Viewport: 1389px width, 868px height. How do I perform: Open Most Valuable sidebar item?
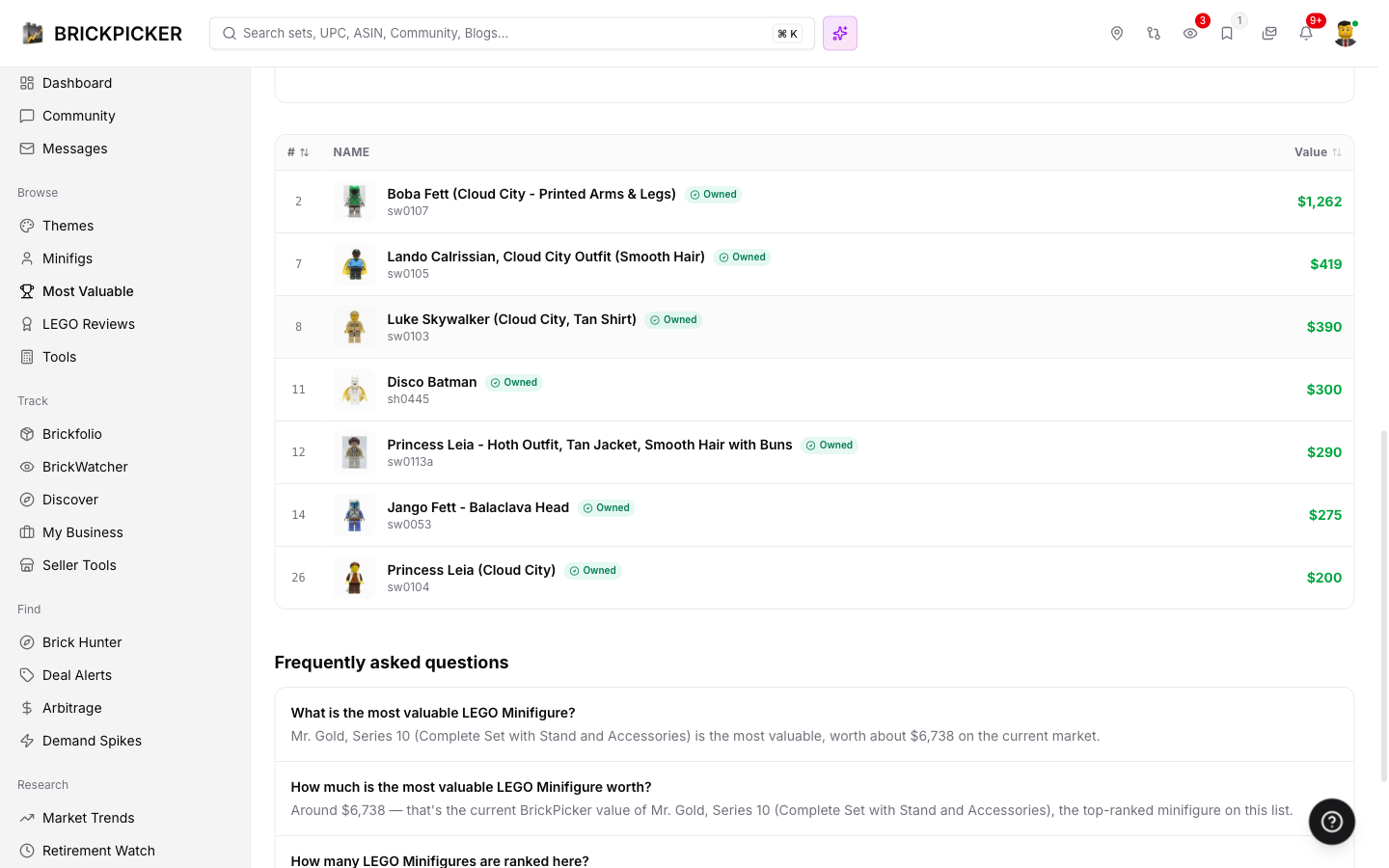click(x=88, y=291)
